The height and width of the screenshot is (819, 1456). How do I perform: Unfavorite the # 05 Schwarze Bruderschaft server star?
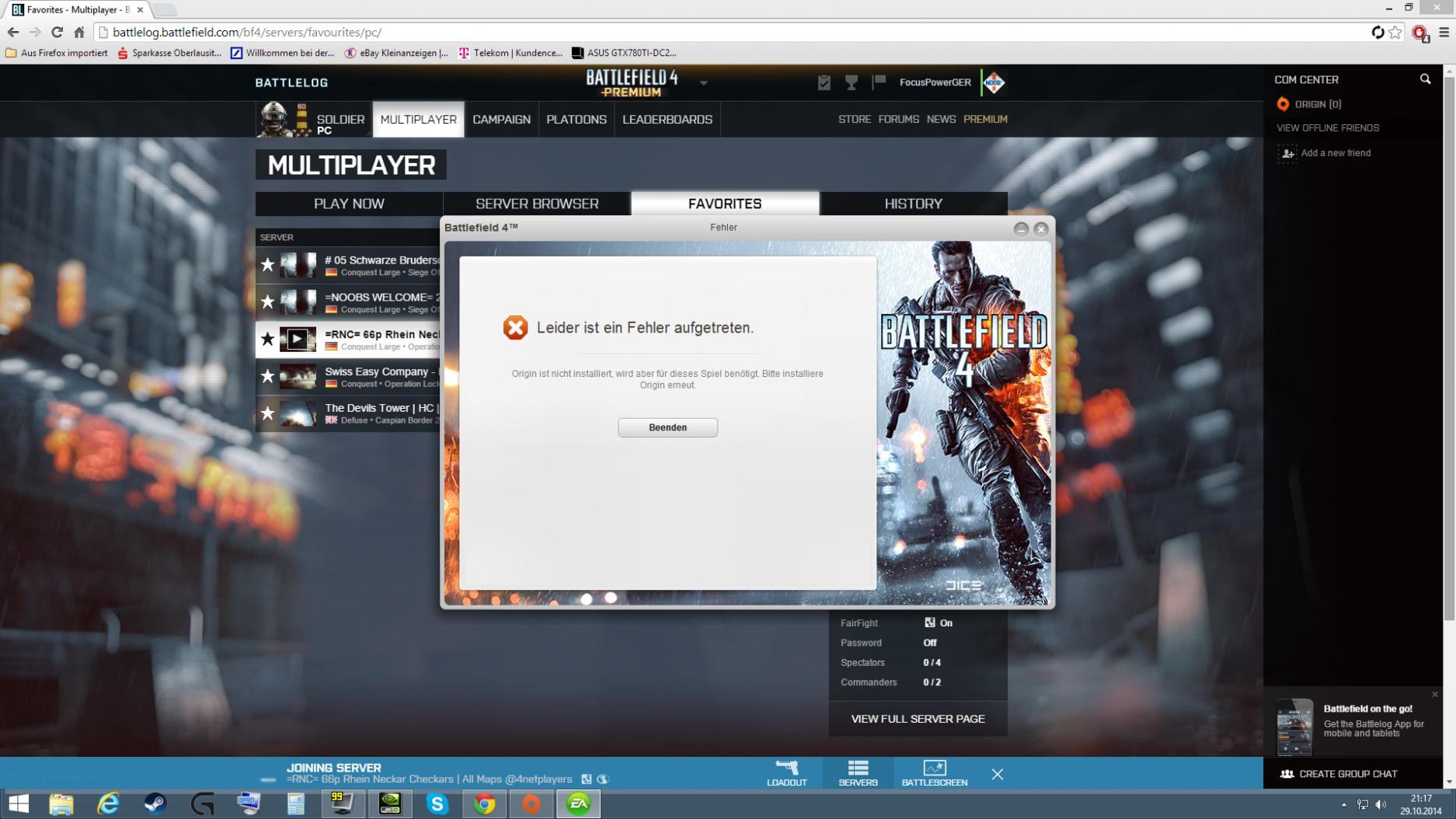pyautogui.click(x=267, y=265)
